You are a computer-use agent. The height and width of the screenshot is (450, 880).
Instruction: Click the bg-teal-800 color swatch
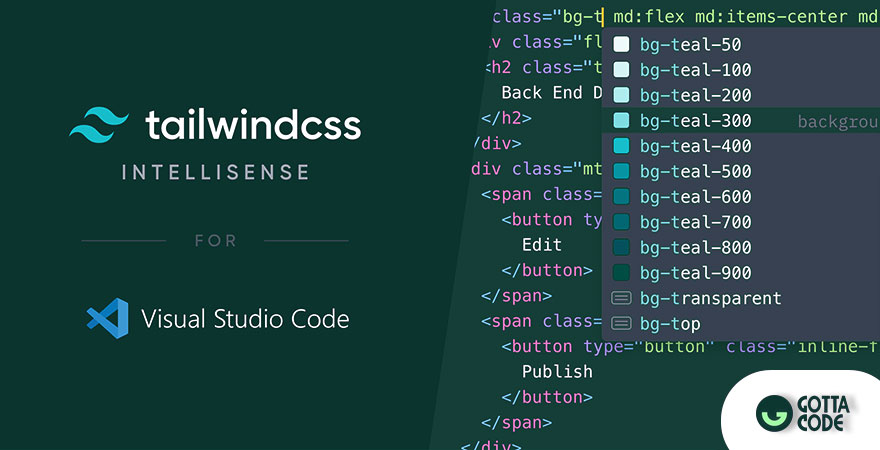(621, 247)
